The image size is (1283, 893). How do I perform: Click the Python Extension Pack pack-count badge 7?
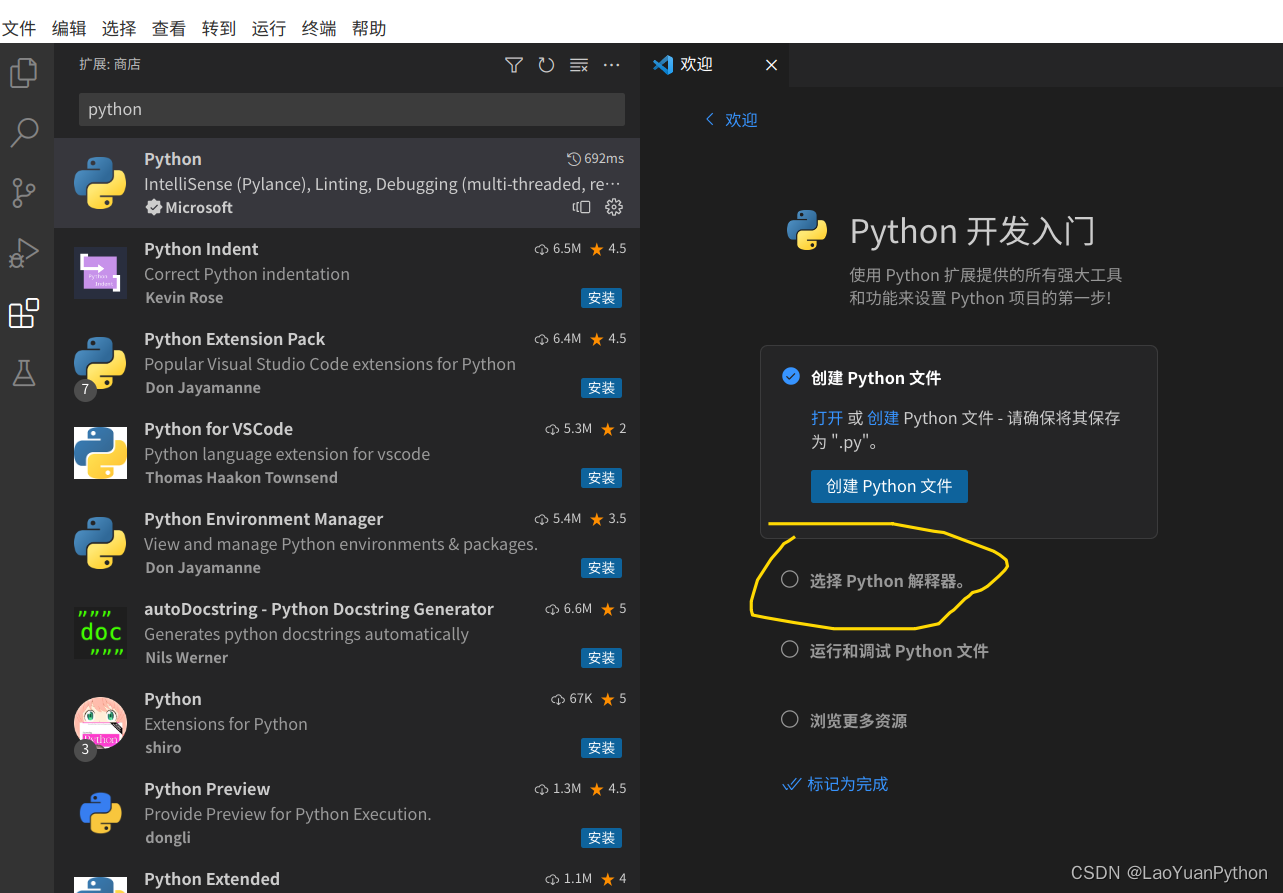point(85,389)
